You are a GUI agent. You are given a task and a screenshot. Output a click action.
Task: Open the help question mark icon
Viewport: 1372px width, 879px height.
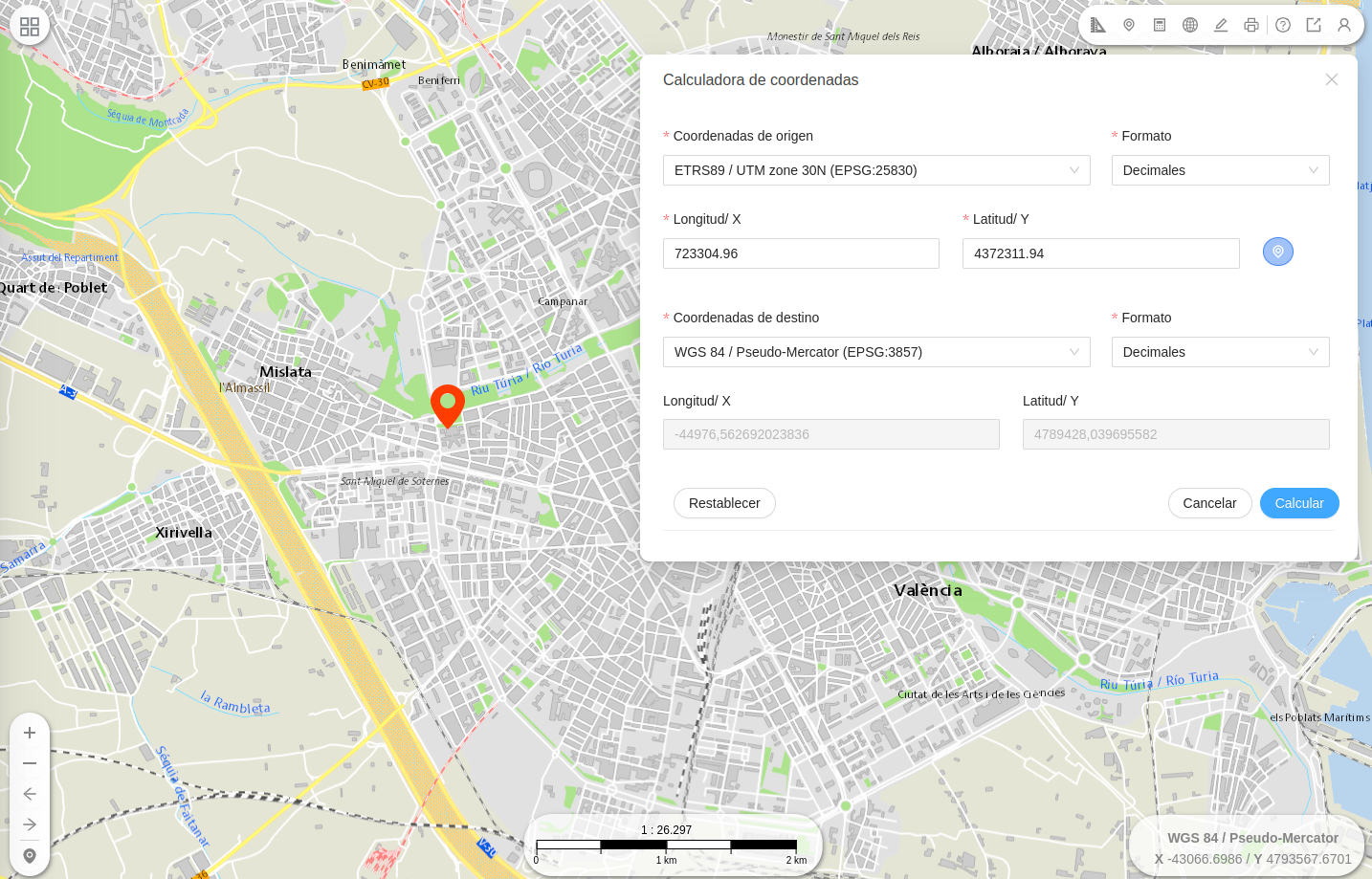coord(1283,25)
